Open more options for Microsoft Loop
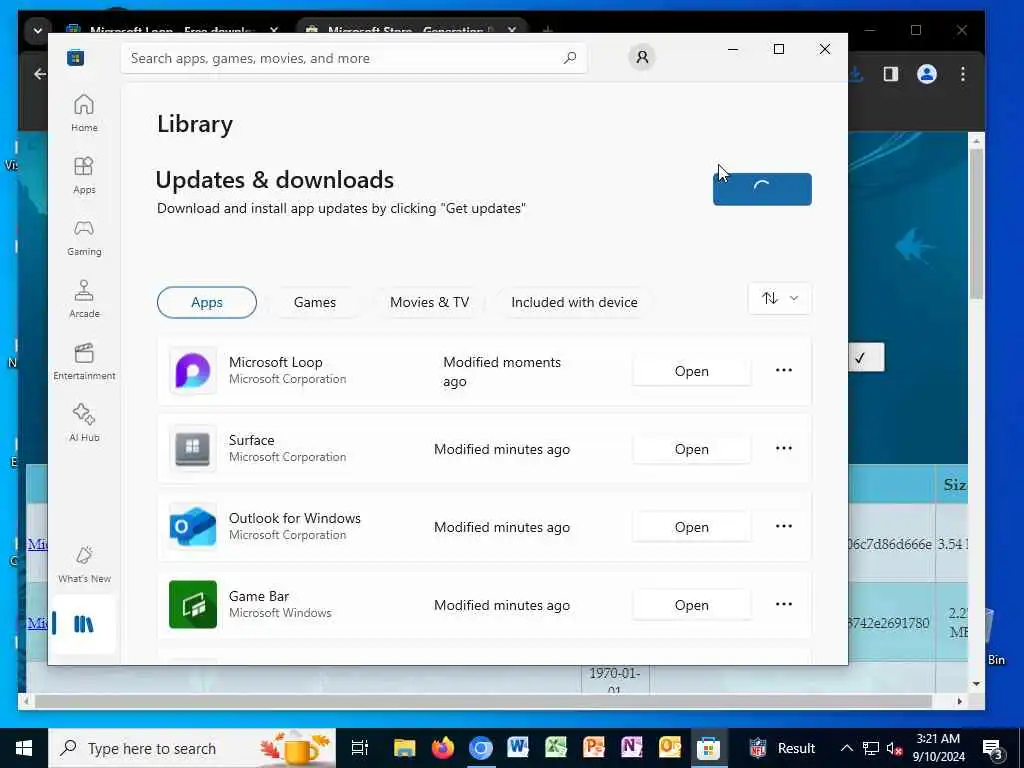 (784, 370)
